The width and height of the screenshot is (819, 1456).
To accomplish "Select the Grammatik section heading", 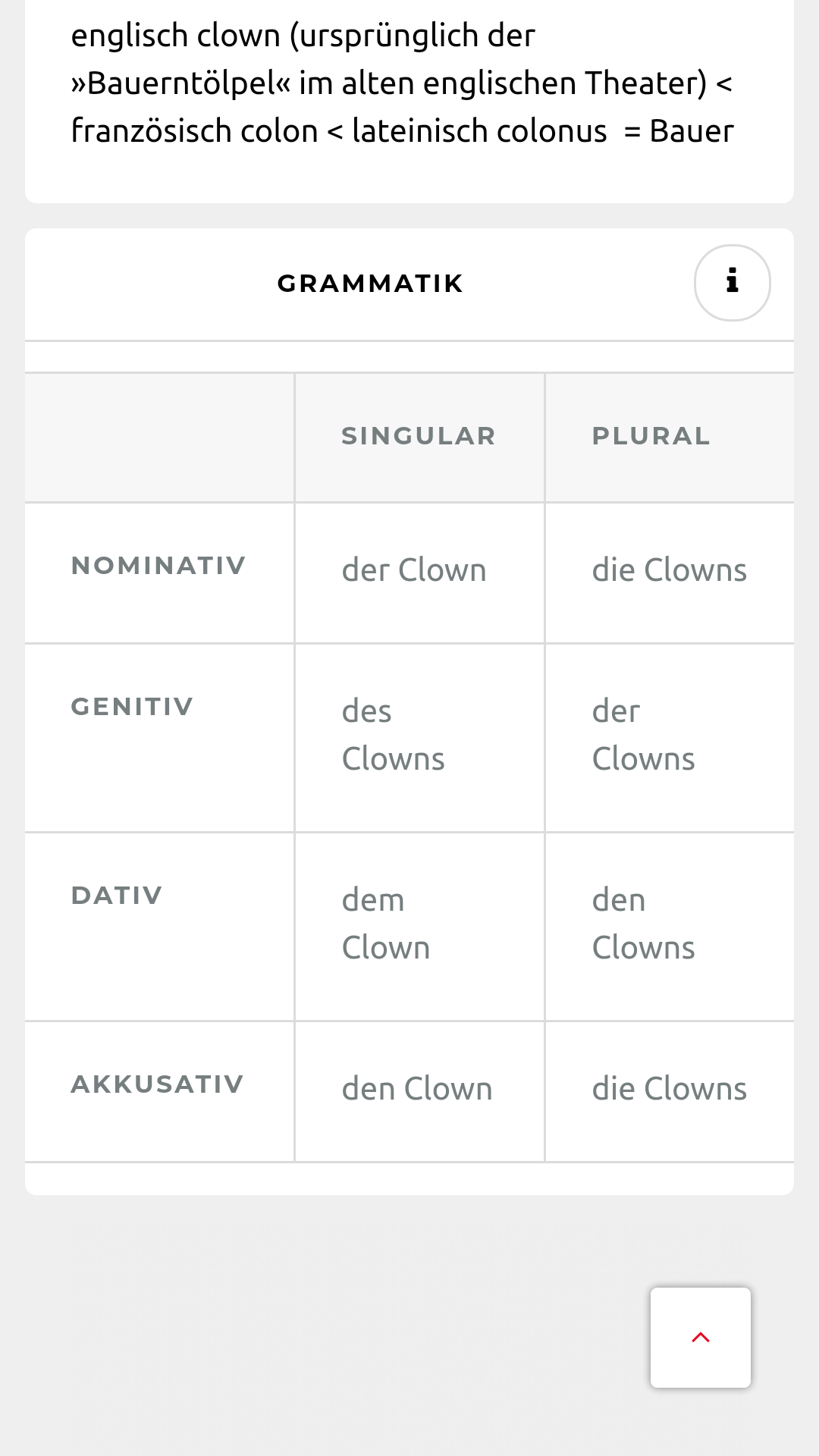I will (x=370, y=284).
